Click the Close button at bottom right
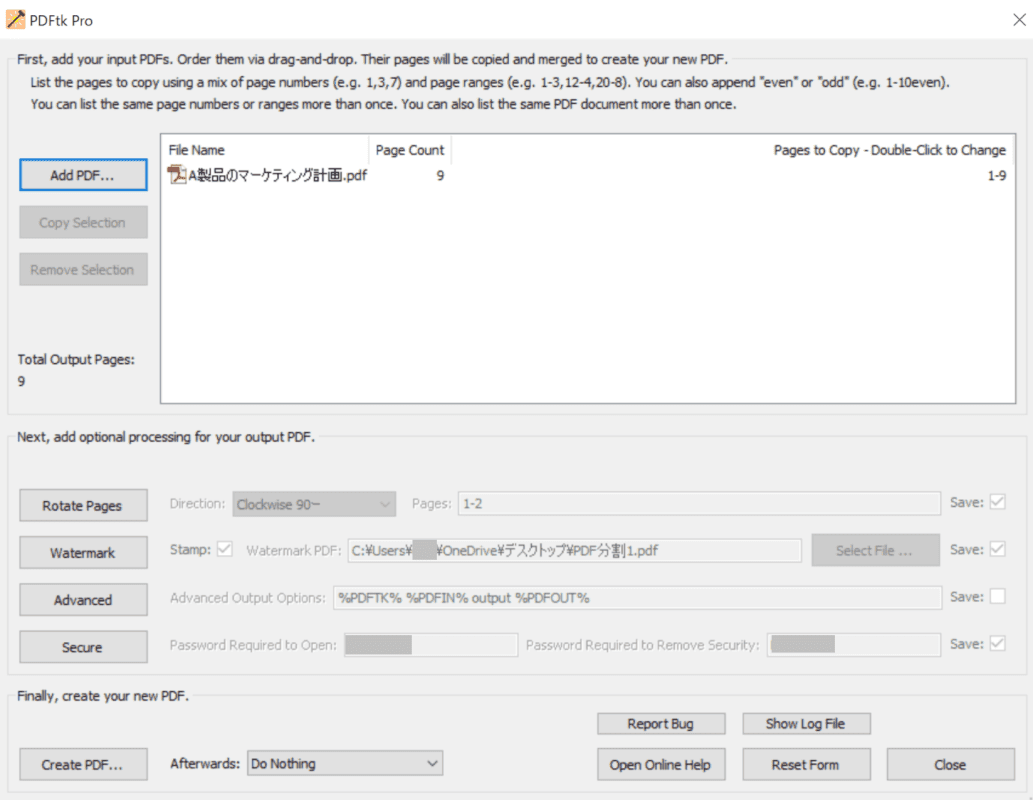Viewport: 1033px width, 800px height. 950,764
